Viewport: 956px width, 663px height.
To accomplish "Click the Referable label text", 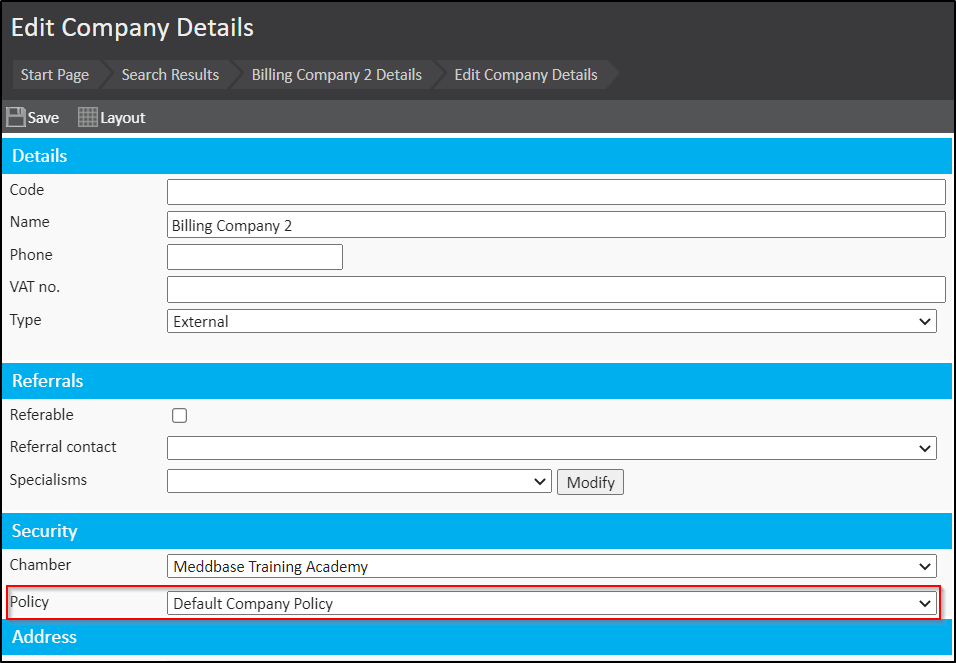I will [41, 415].
